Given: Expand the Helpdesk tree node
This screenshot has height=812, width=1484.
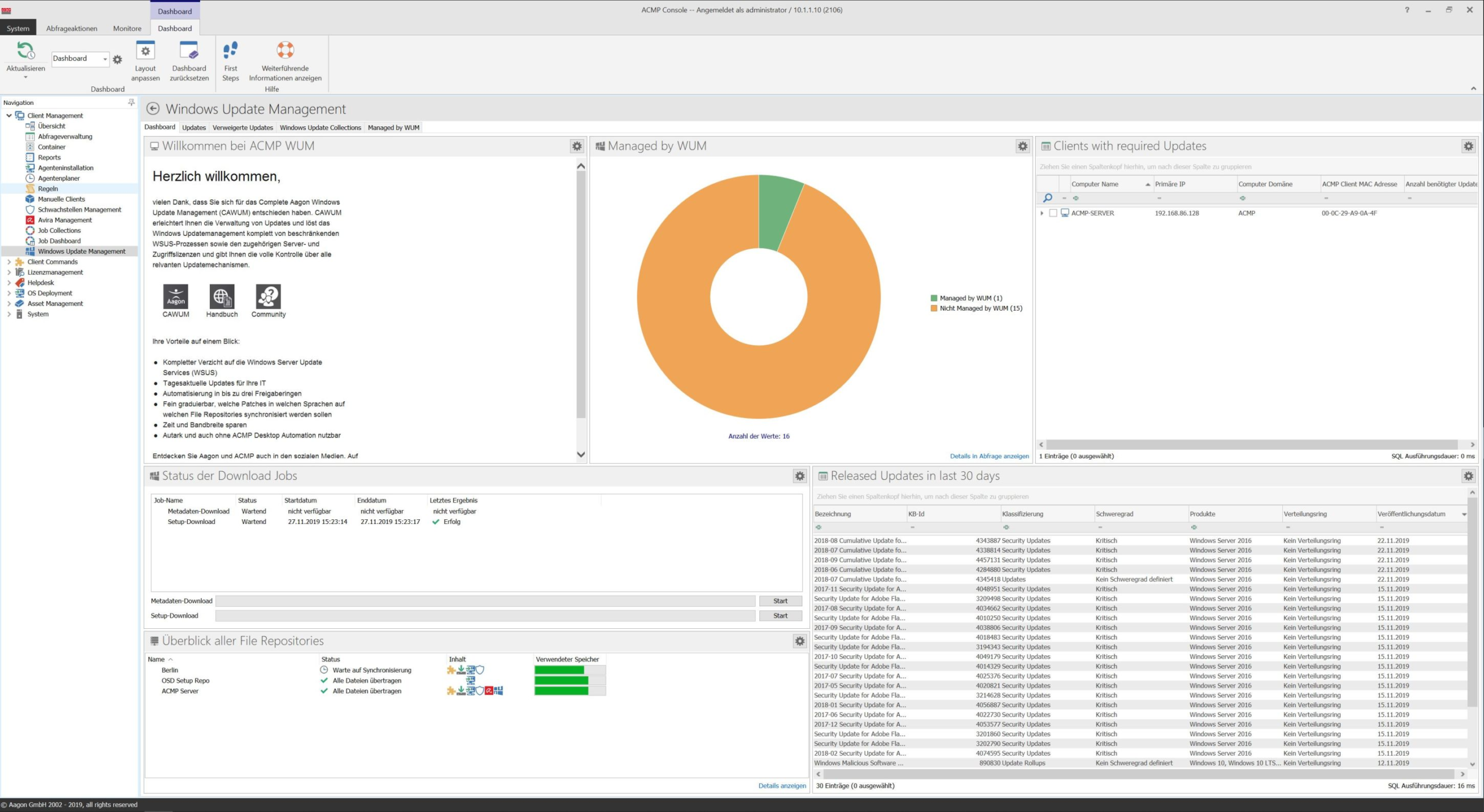Looking at the screenshot, I should click(x=9, y=283).
